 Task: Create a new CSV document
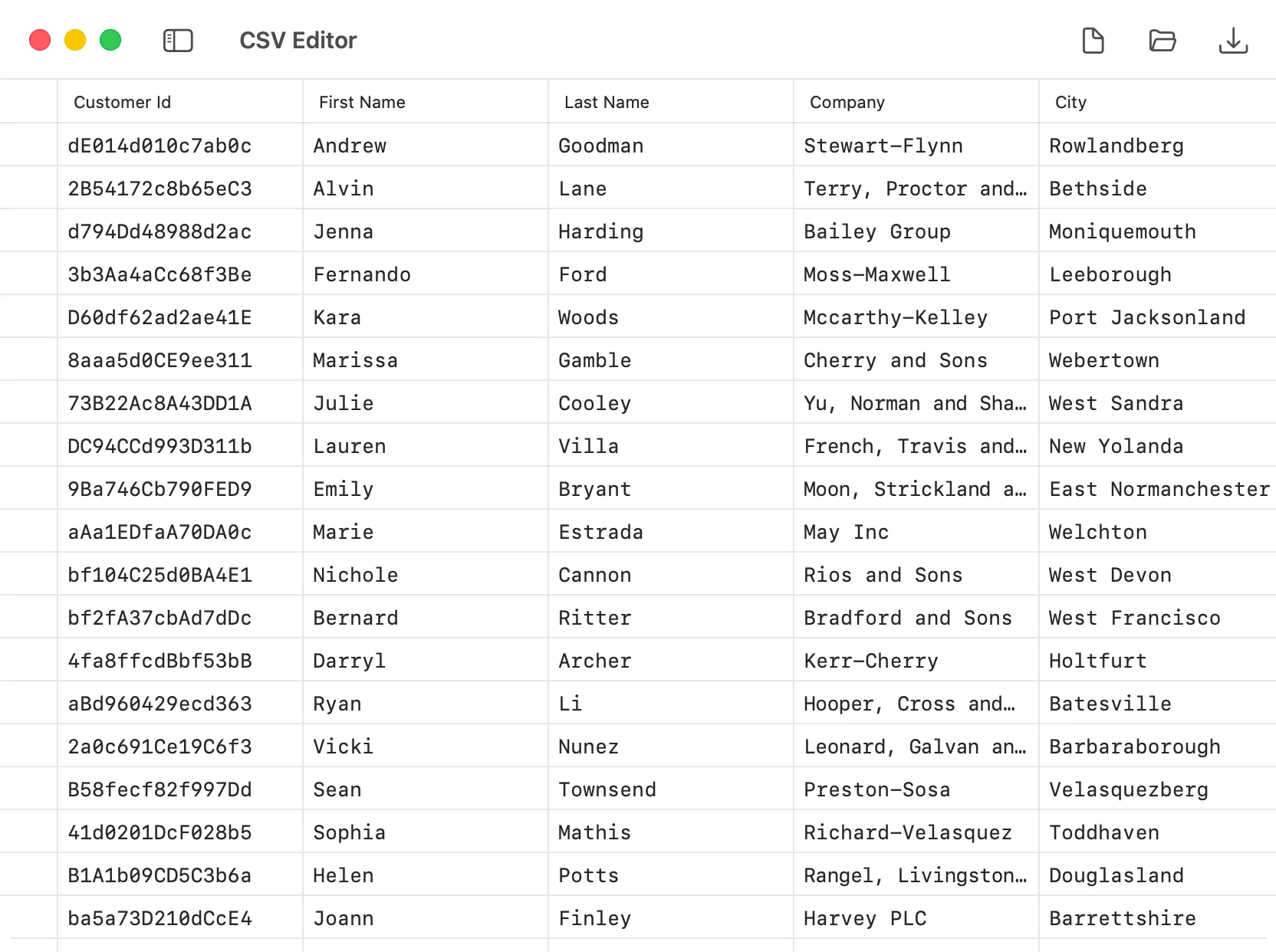click(x=1092, y=41)
